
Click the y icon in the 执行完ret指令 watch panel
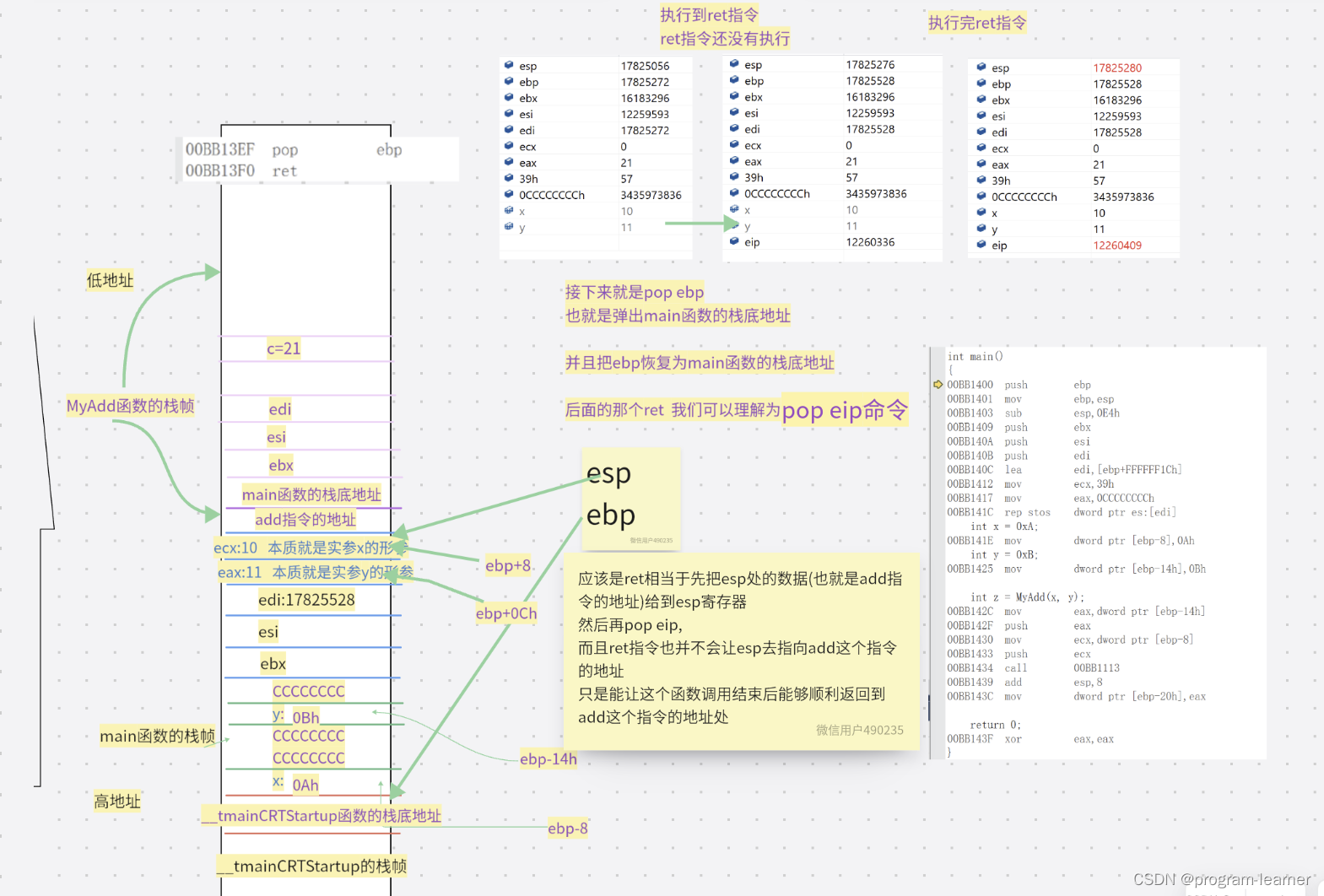point(981,229)
